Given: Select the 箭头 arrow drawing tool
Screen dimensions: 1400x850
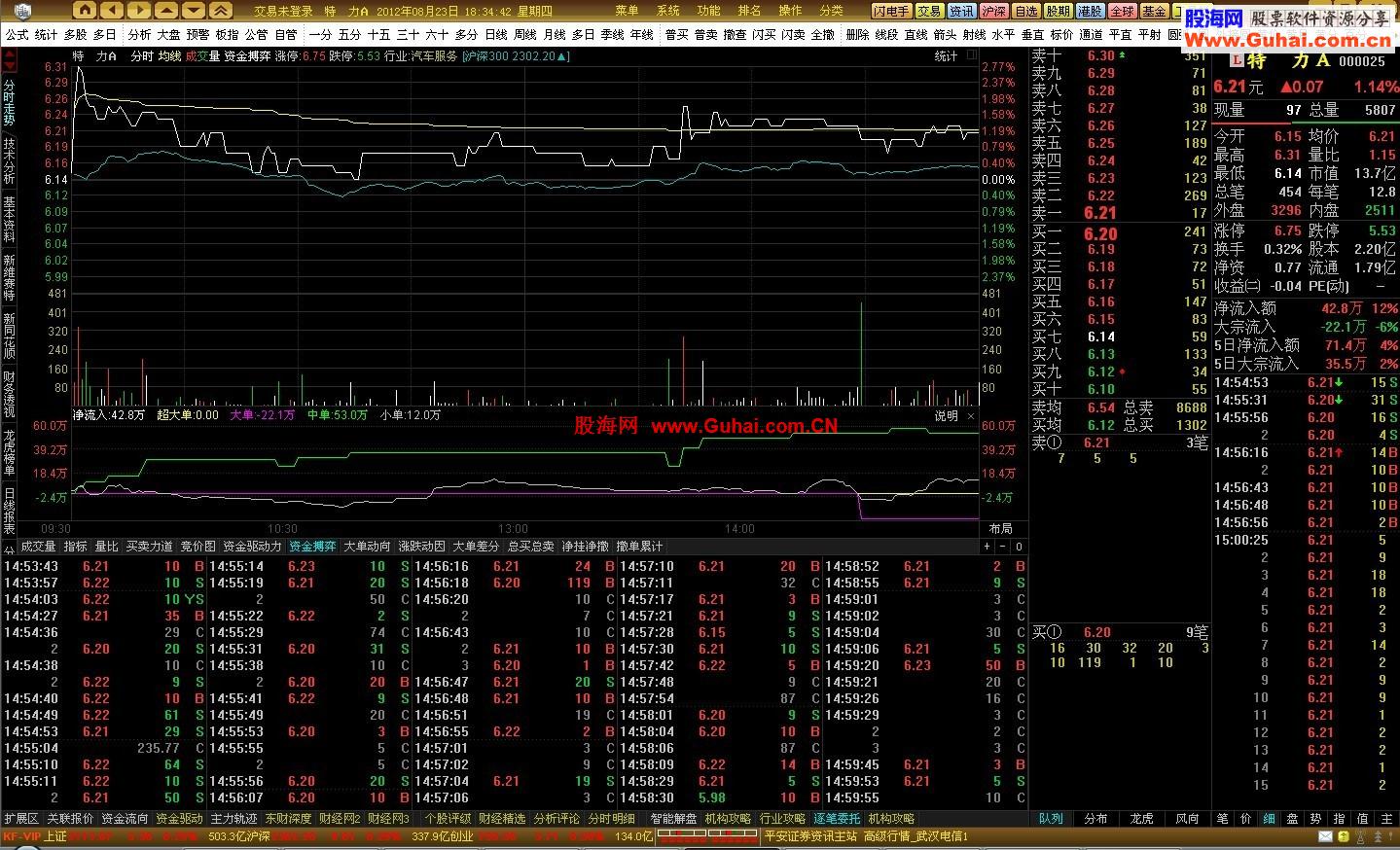Looking at the screenshot, I should point(945,34).
